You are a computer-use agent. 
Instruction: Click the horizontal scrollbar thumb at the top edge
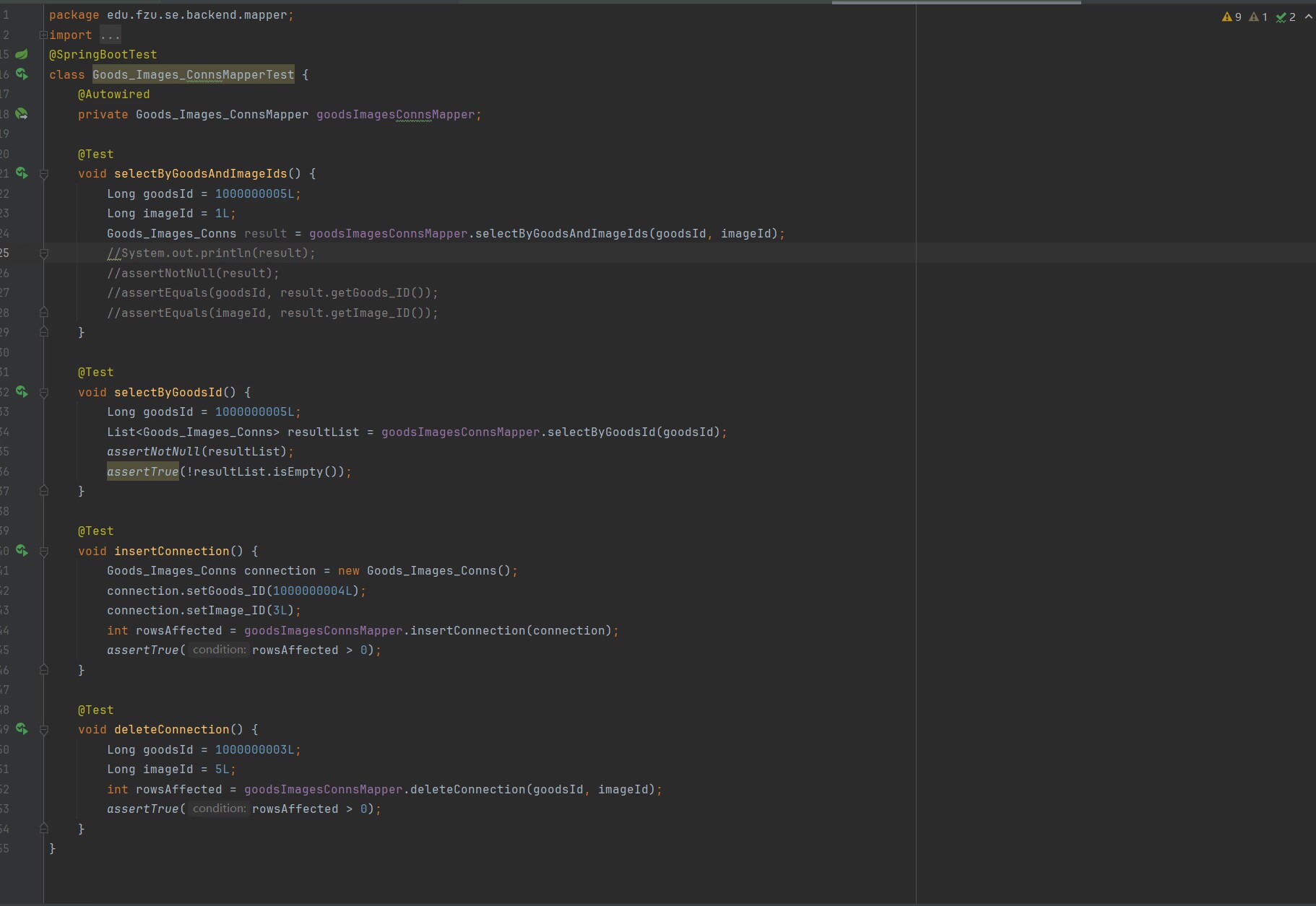coord(956,2)
